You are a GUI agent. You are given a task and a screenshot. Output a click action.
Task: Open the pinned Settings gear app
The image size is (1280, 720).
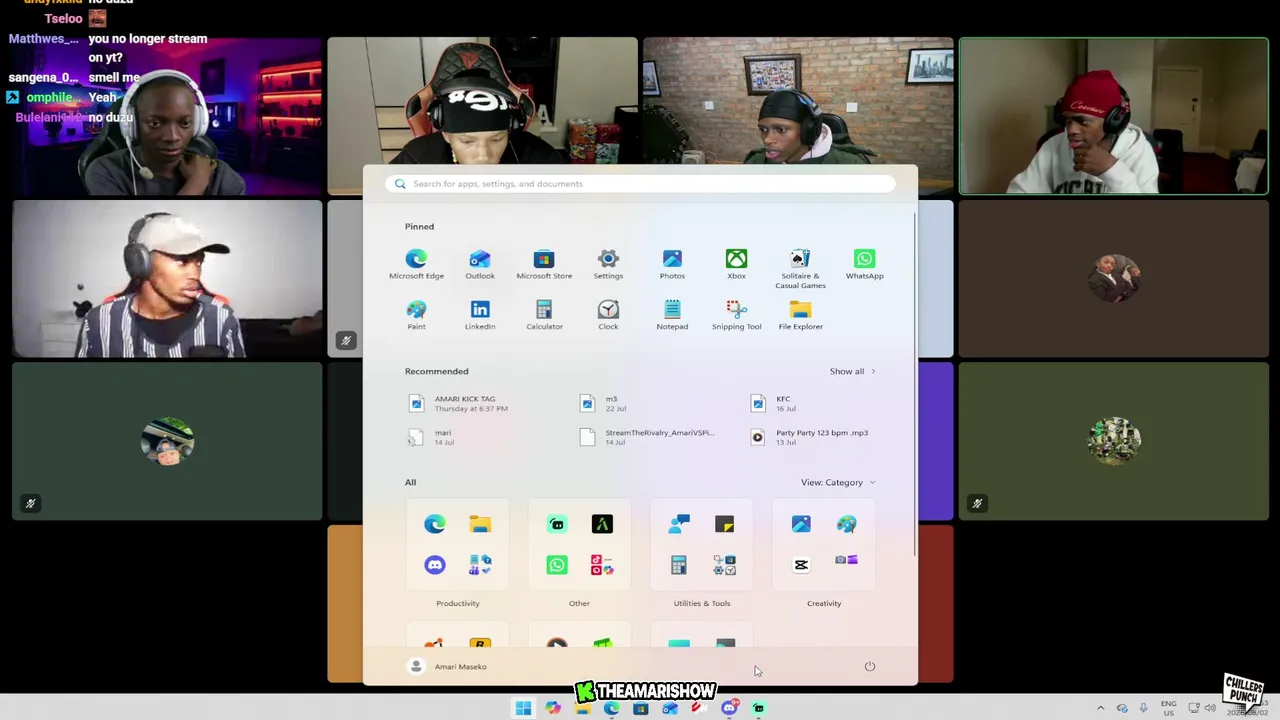(x=608, y=265)
